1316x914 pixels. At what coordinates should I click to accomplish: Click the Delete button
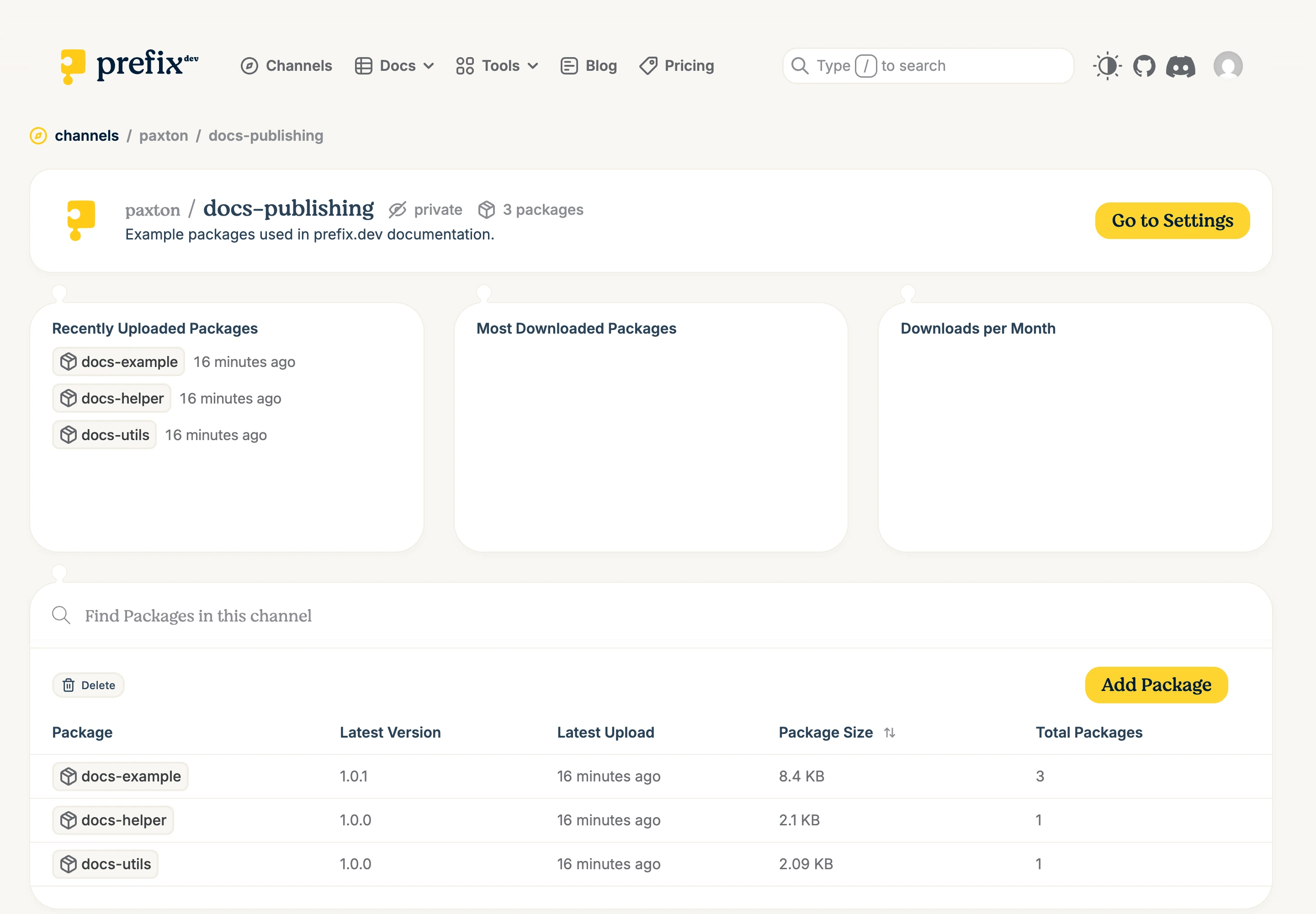88,685
